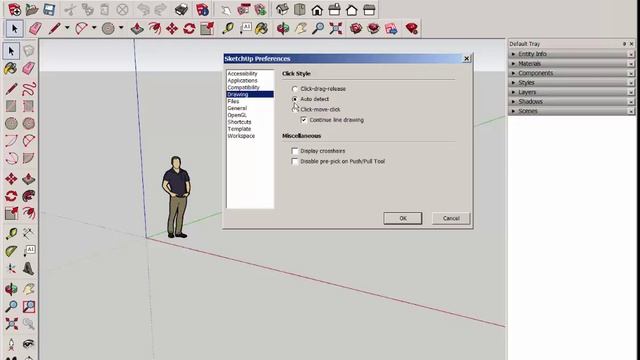The image size is (640, 360).
Task: Select the Circle tool in the left palette
Action: [x=11, y=123]
